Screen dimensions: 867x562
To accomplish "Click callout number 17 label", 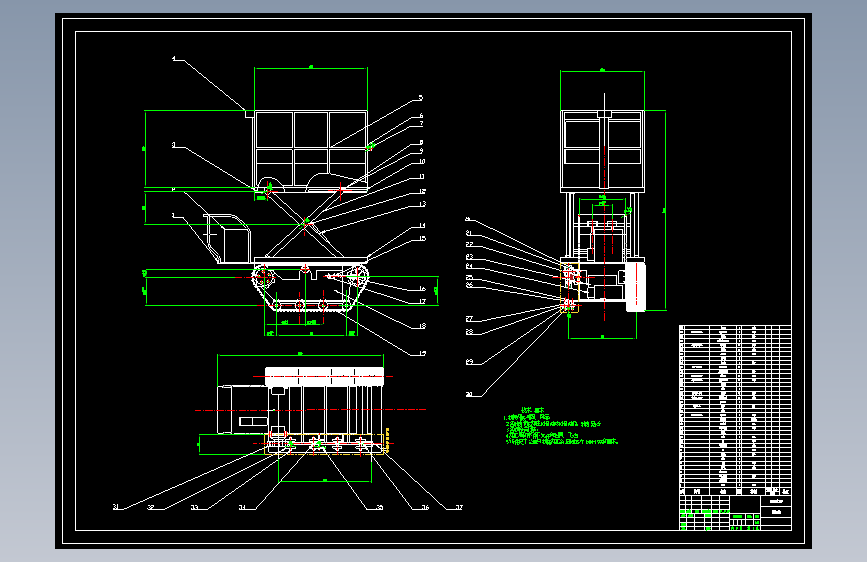I will 422,301.
